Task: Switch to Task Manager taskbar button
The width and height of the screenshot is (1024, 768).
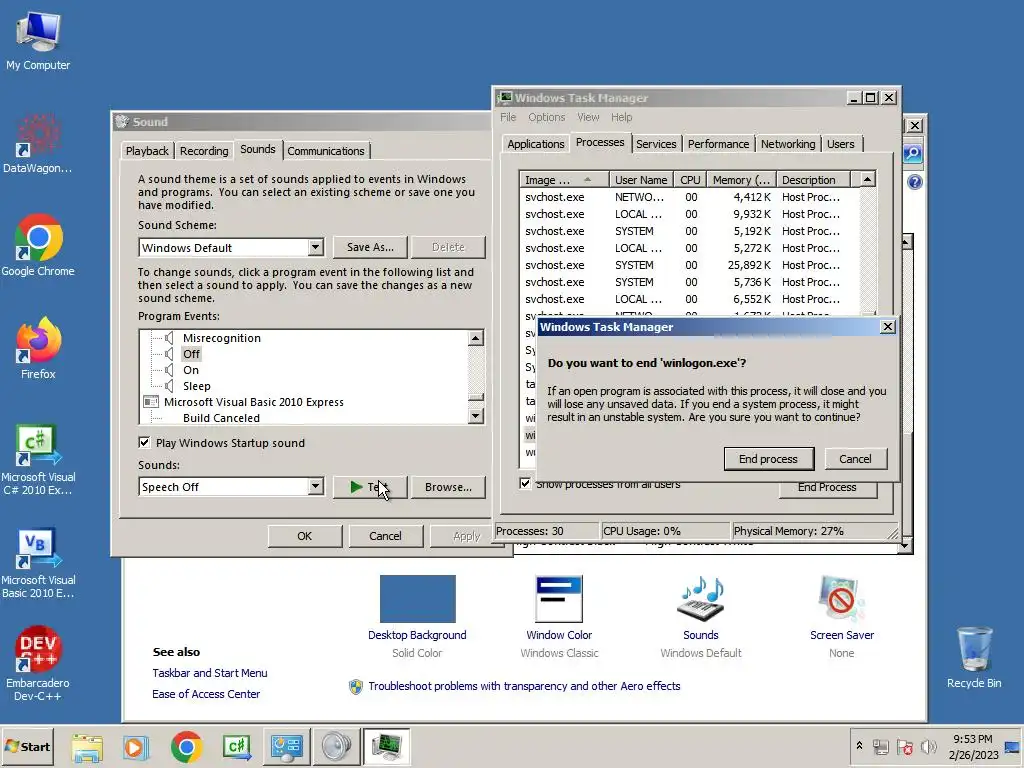Action: pyautogui.click(x=387, y=747)
